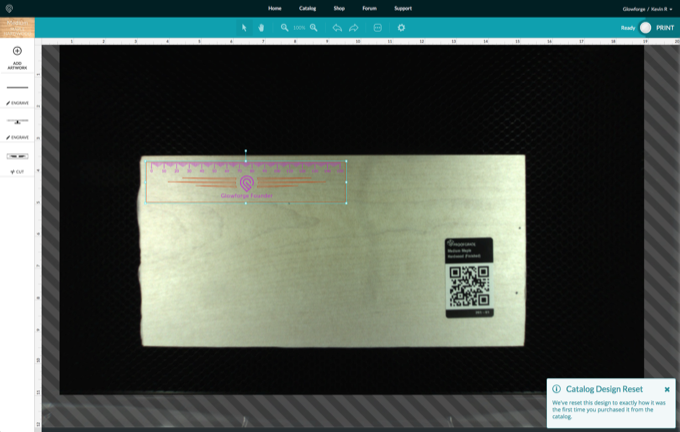Click the top-right selection handle of design
Image resolution: width=680 pixels, height=432 pixels.
346,161
